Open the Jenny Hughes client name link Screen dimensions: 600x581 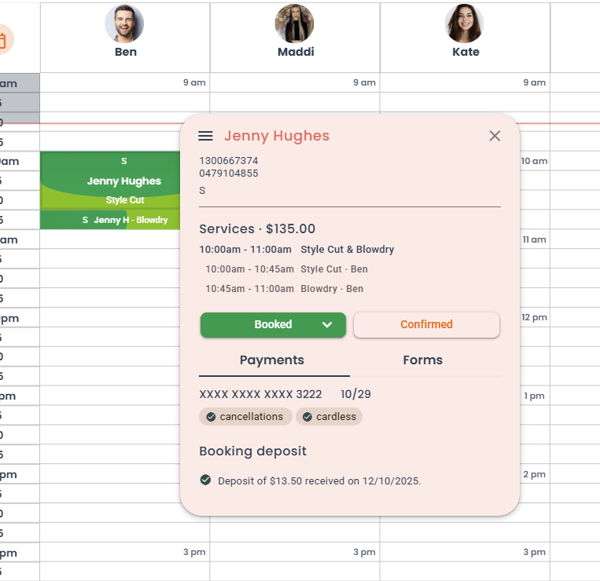277,136
